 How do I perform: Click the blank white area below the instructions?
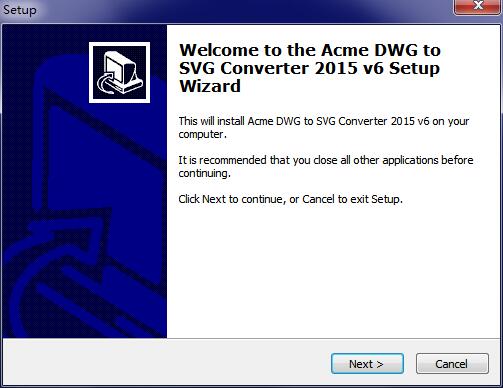tap(333, 272)
